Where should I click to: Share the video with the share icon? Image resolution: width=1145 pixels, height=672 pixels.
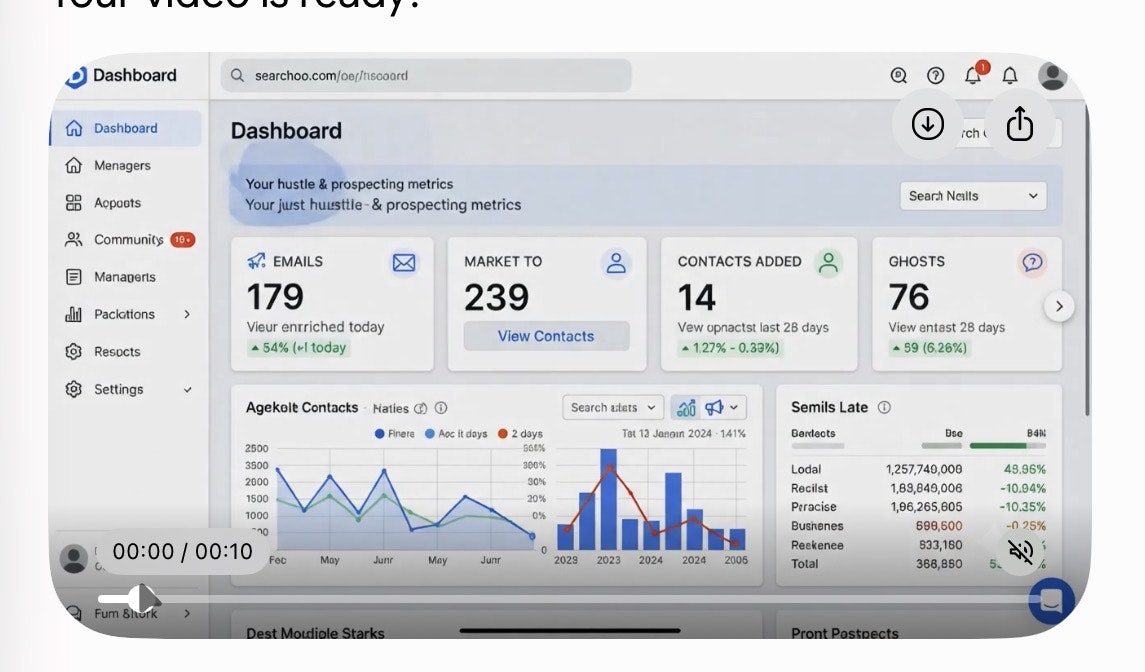click(x=1019, y=124)
